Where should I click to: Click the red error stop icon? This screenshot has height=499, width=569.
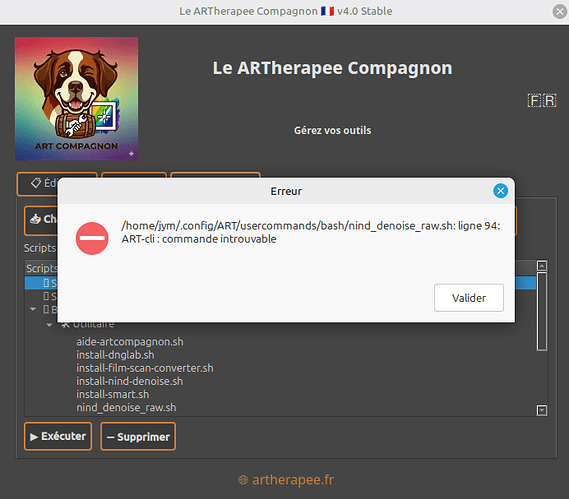92,238
